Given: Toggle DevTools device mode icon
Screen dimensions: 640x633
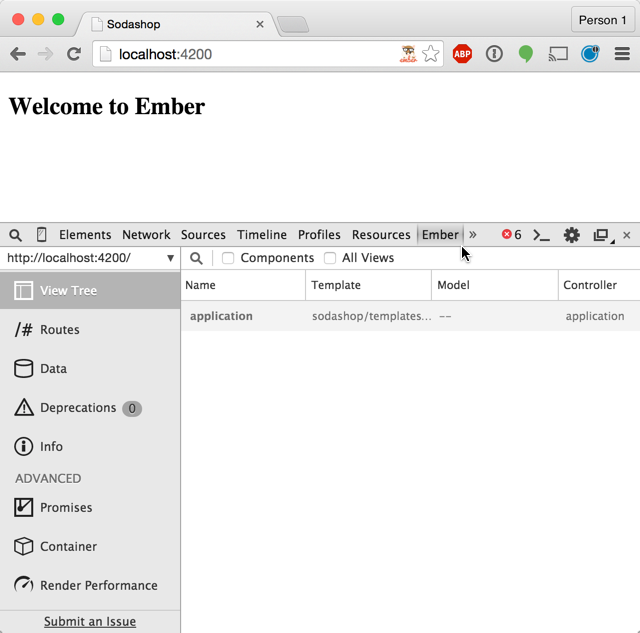Looking at the screenshot, I should pos(41,235).
